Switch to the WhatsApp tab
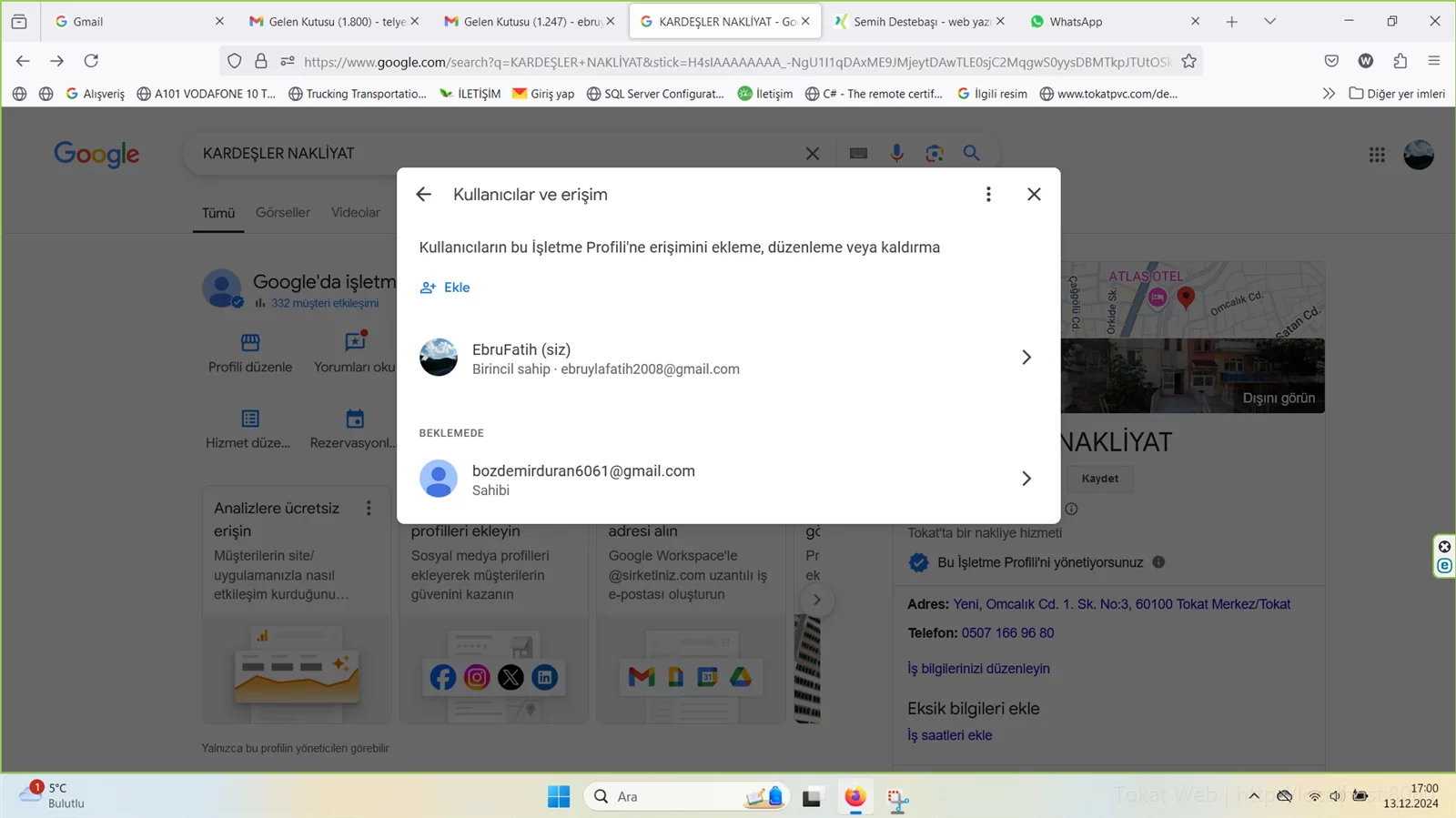This screenshot has width=1456, height=818. pyautogui.click(x=1076, y=22)
